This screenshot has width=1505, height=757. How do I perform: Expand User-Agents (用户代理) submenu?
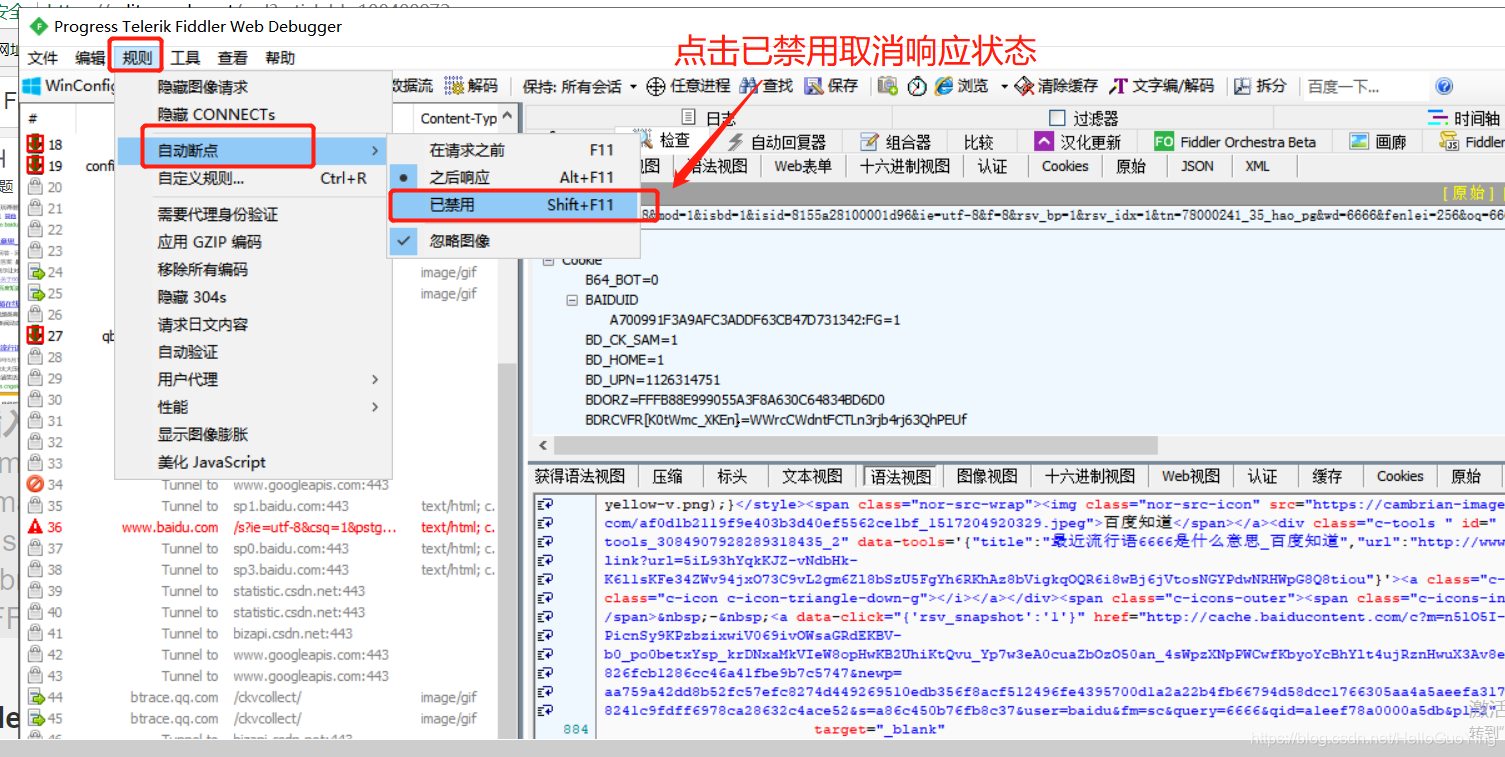point(253,379)
